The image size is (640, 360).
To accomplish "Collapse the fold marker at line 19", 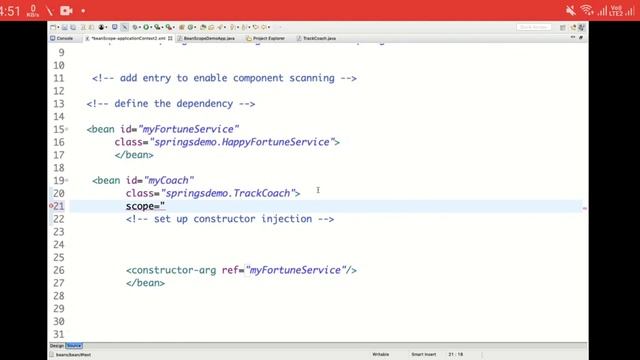I will coord(67,180).
